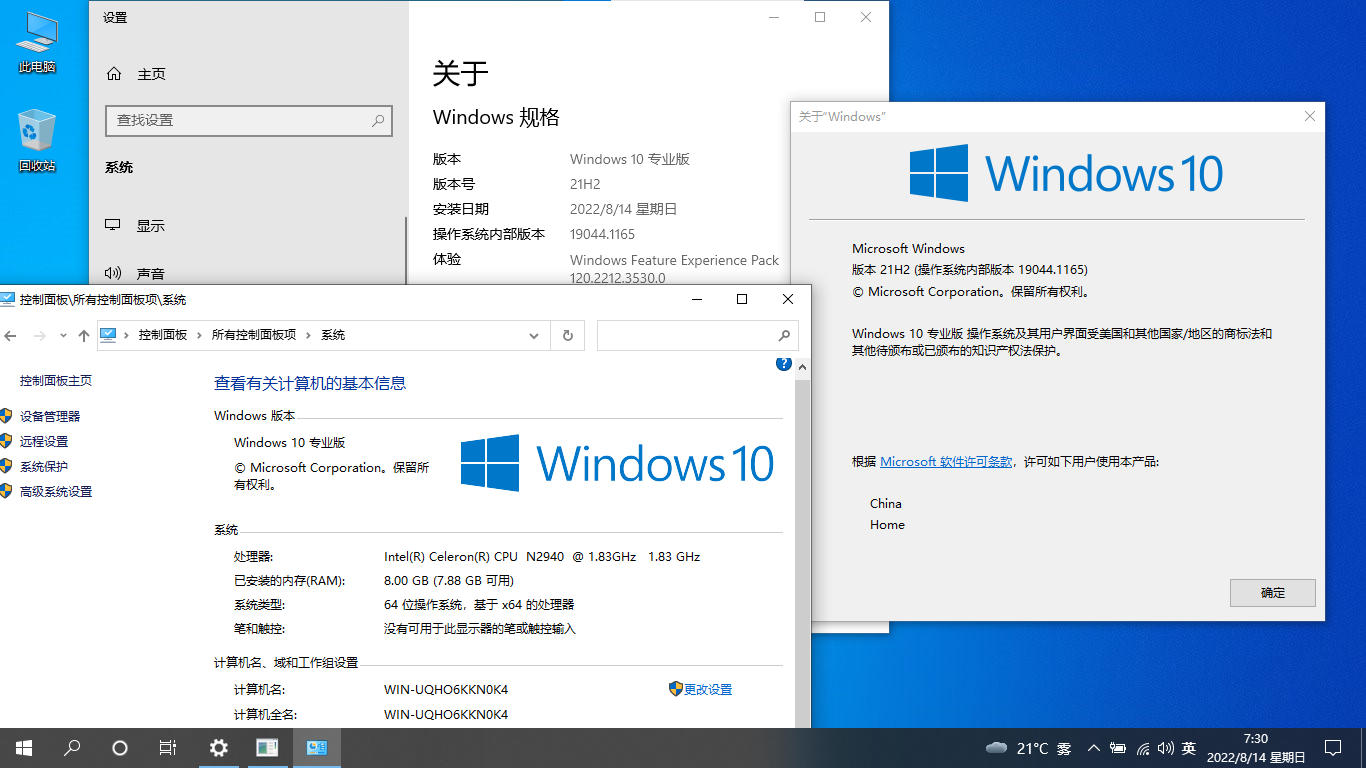Screen dimensions: 1366x768
Task: Click chevron after 控制面板 in breadcrumb
Action: (199, 335)
